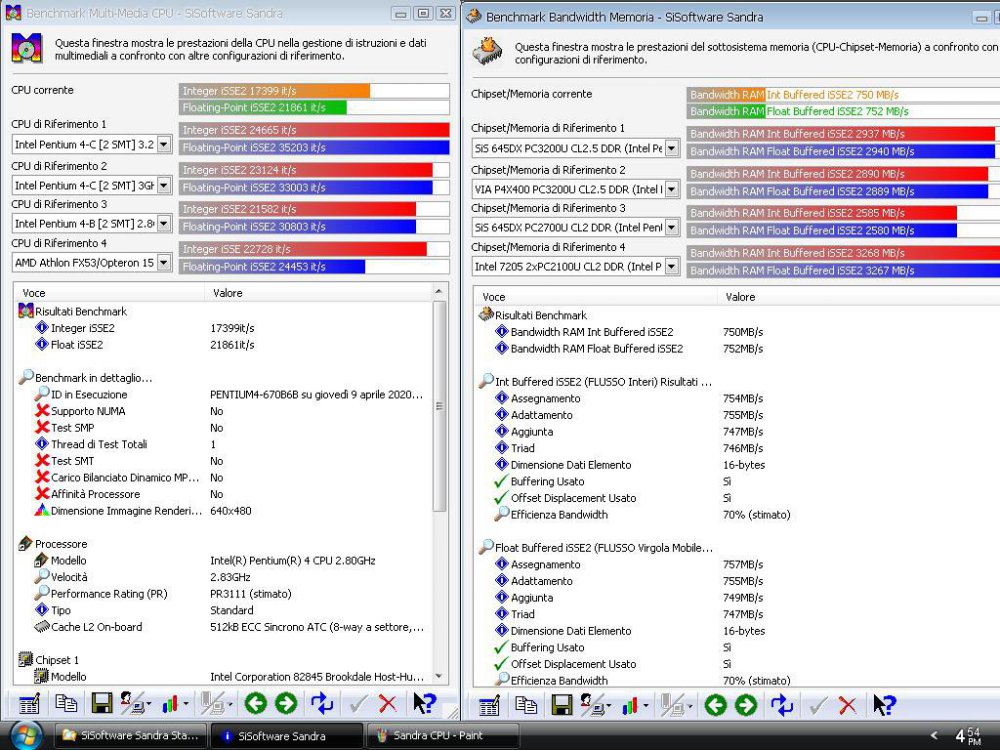The image size is (1000, 750).
Task: Open the Chipset/Memoria di Riferimento 4 Intel 7205 dropdown
Action: point(671,267)
